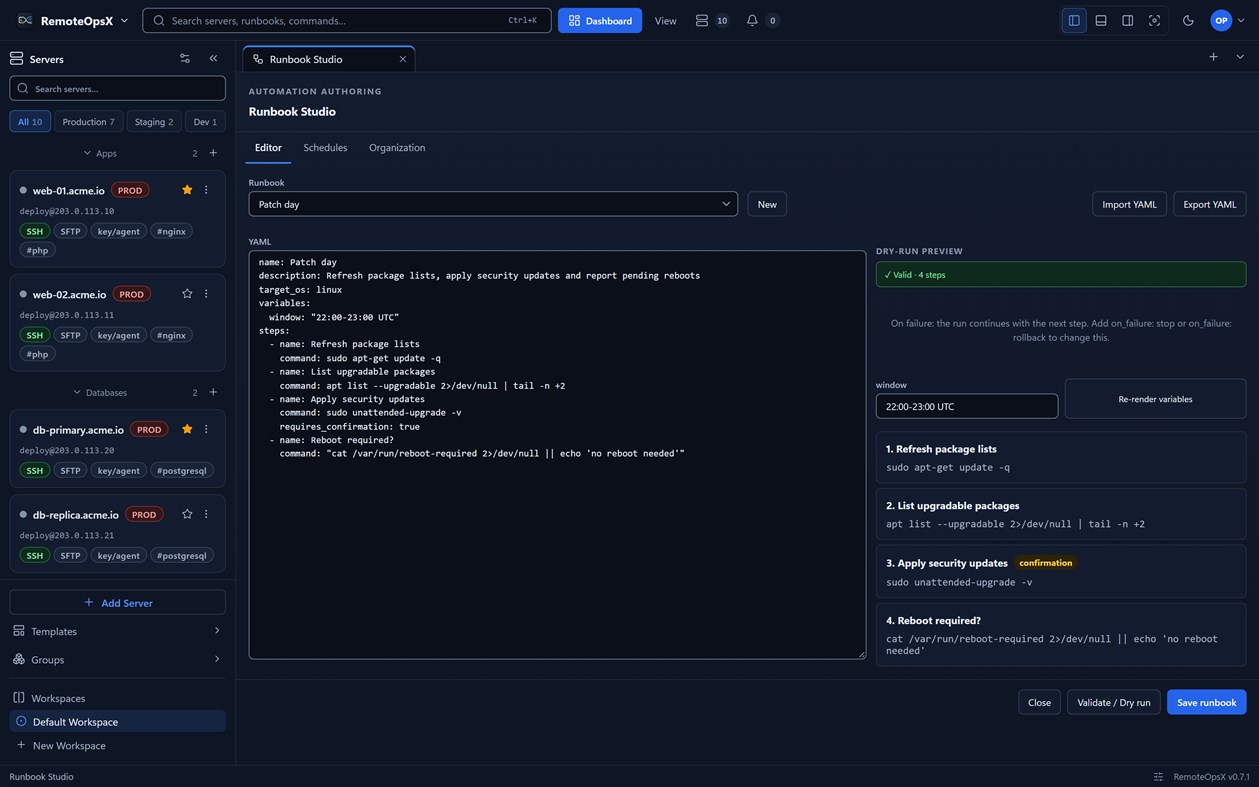The image size is (1259, 787).
Task: Click into the YAML editor text area
Action: [x=557, y=455]
